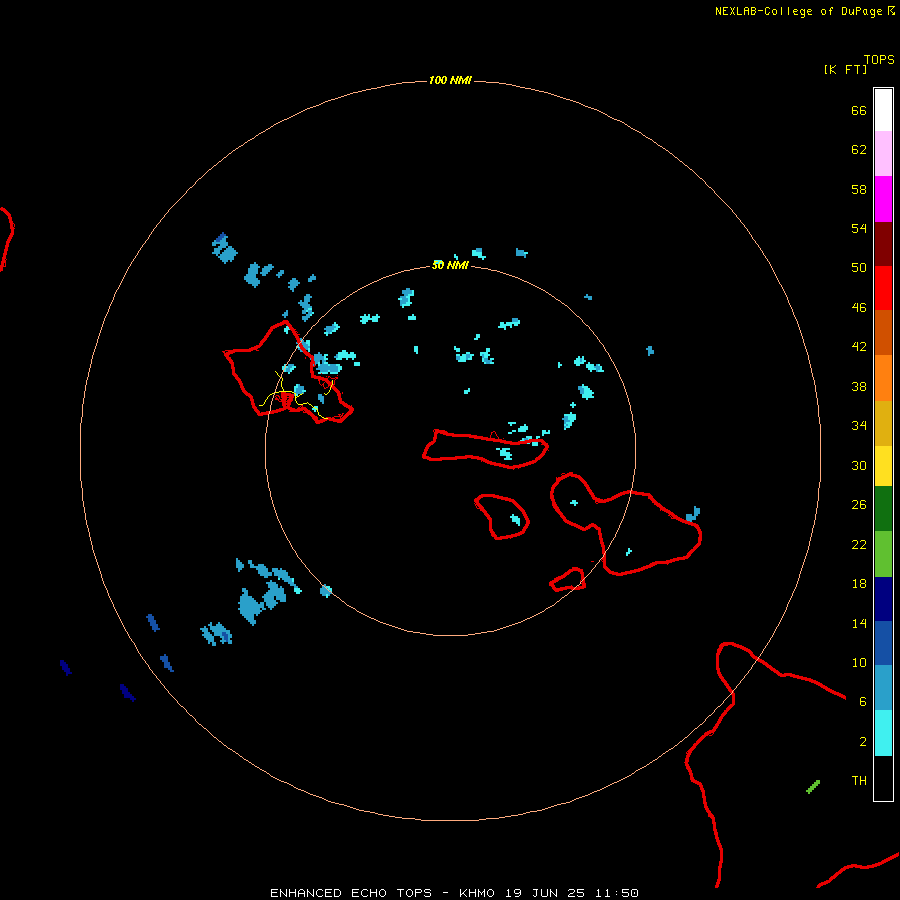The height and width of the screenshot is (900, 900).
Task: Click the dark green legend swatch
Action: pos(883,509)
